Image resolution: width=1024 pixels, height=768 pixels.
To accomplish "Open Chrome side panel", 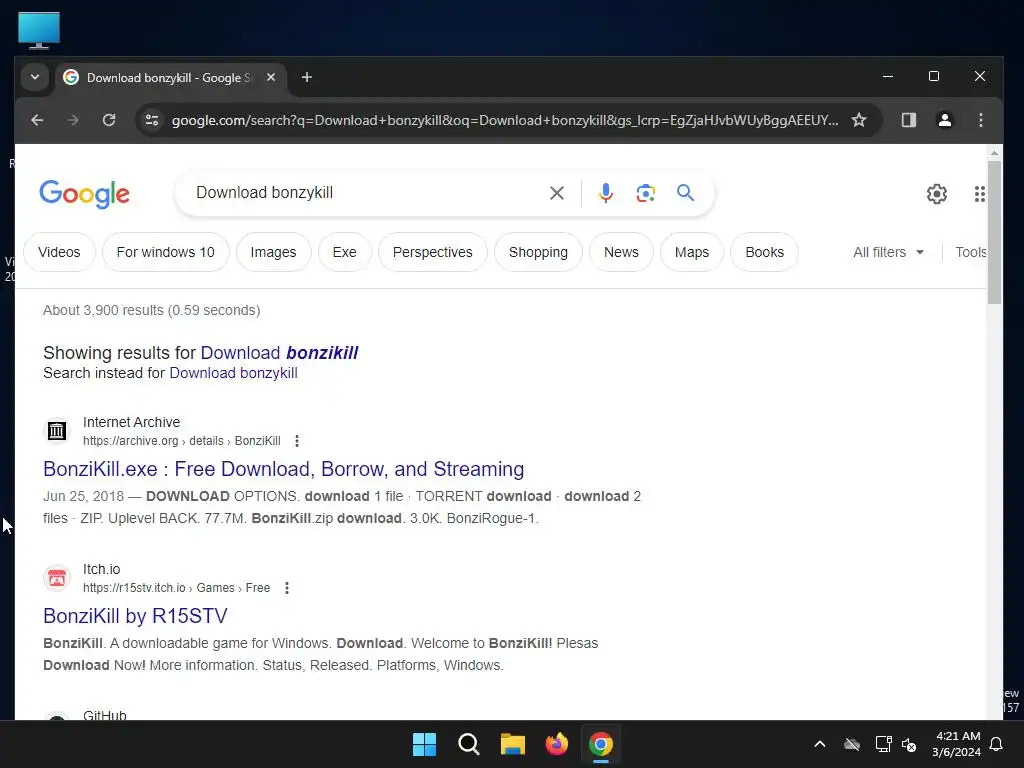I will [908, 120].
